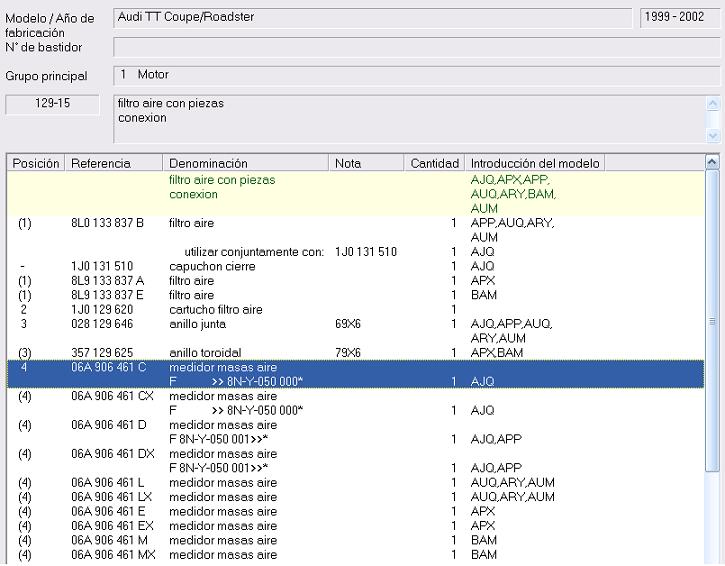
Task: Click the 1J0 131 510 note cell
Action: pyautogui.click(x=366, y=252)
